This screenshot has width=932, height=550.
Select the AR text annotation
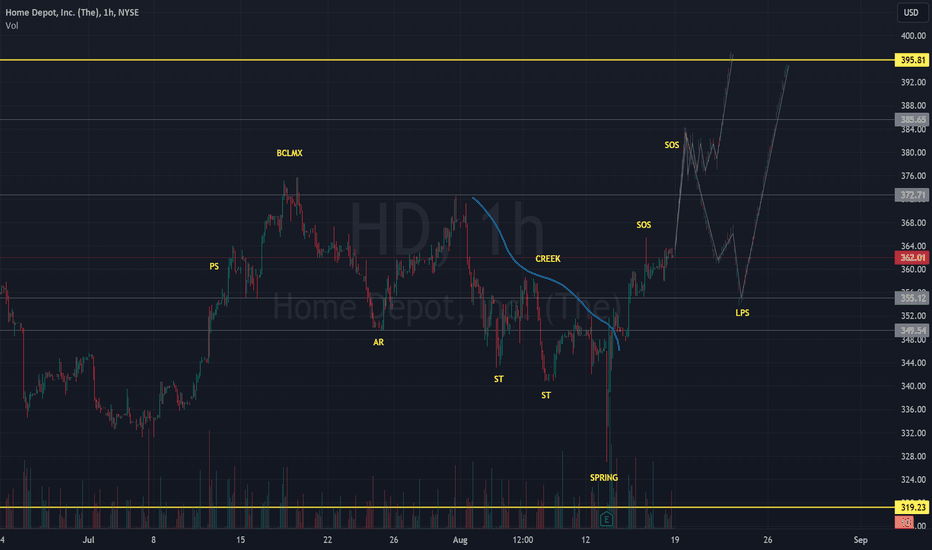378,342
